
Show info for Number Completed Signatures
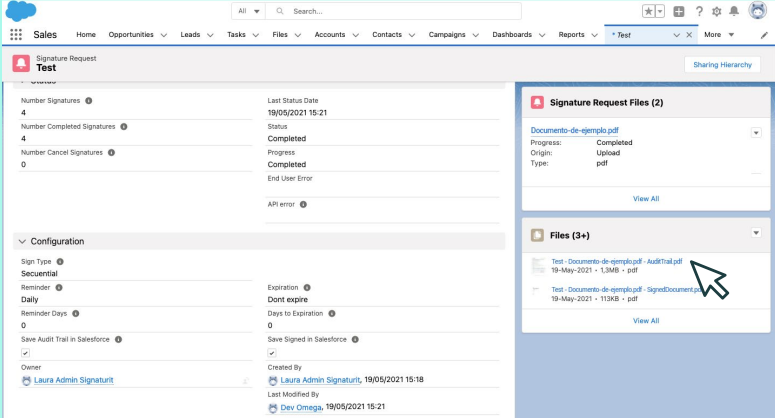pyautogui.click(x=124, y=126)
